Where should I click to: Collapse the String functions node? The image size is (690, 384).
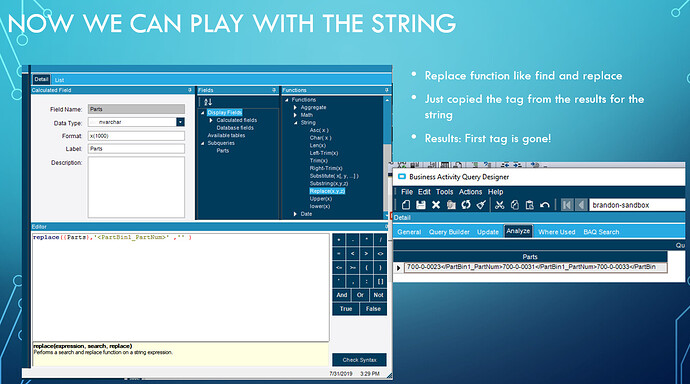pos(295,123)
